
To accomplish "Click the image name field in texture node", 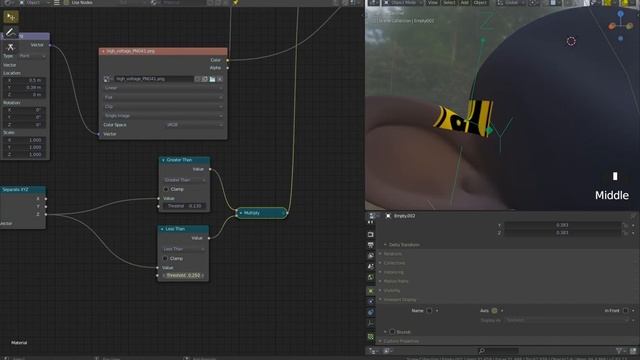I will (x=153, y=79).
